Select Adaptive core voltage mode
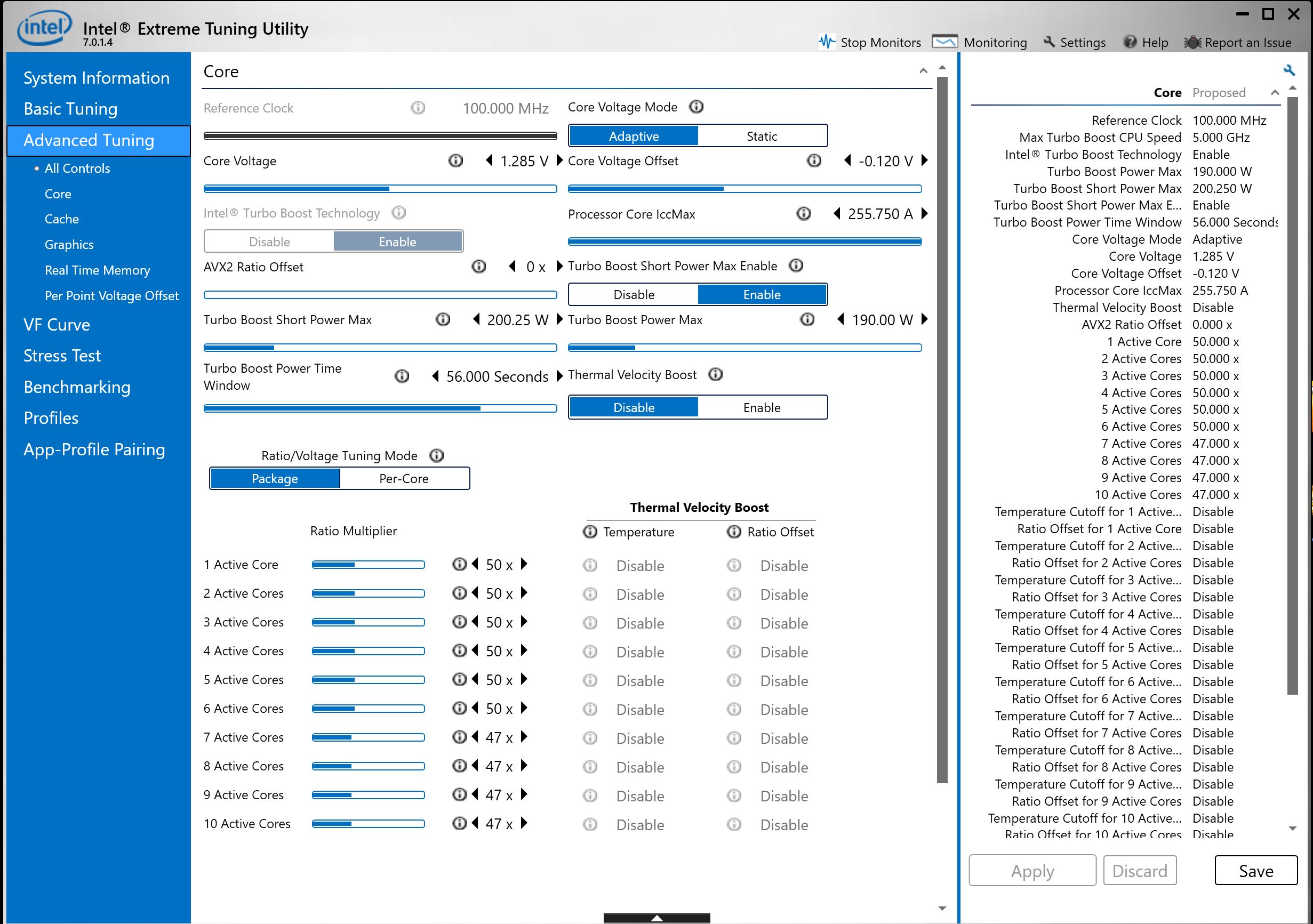 tap(634, 136)
